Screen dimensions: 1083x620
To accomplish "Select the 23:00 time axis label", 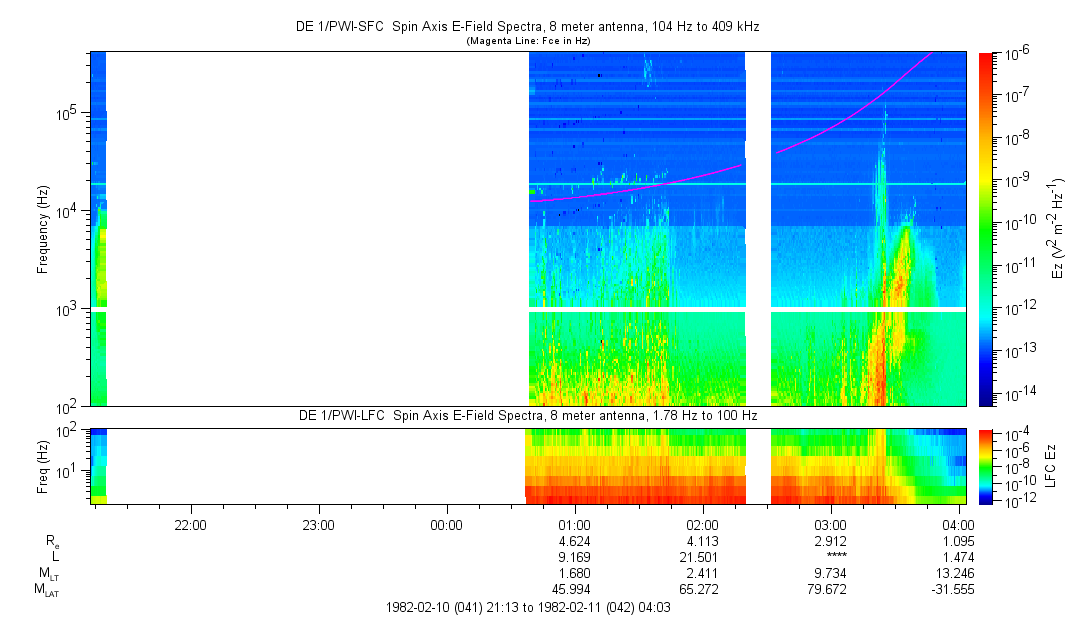I will click(318, 524).
